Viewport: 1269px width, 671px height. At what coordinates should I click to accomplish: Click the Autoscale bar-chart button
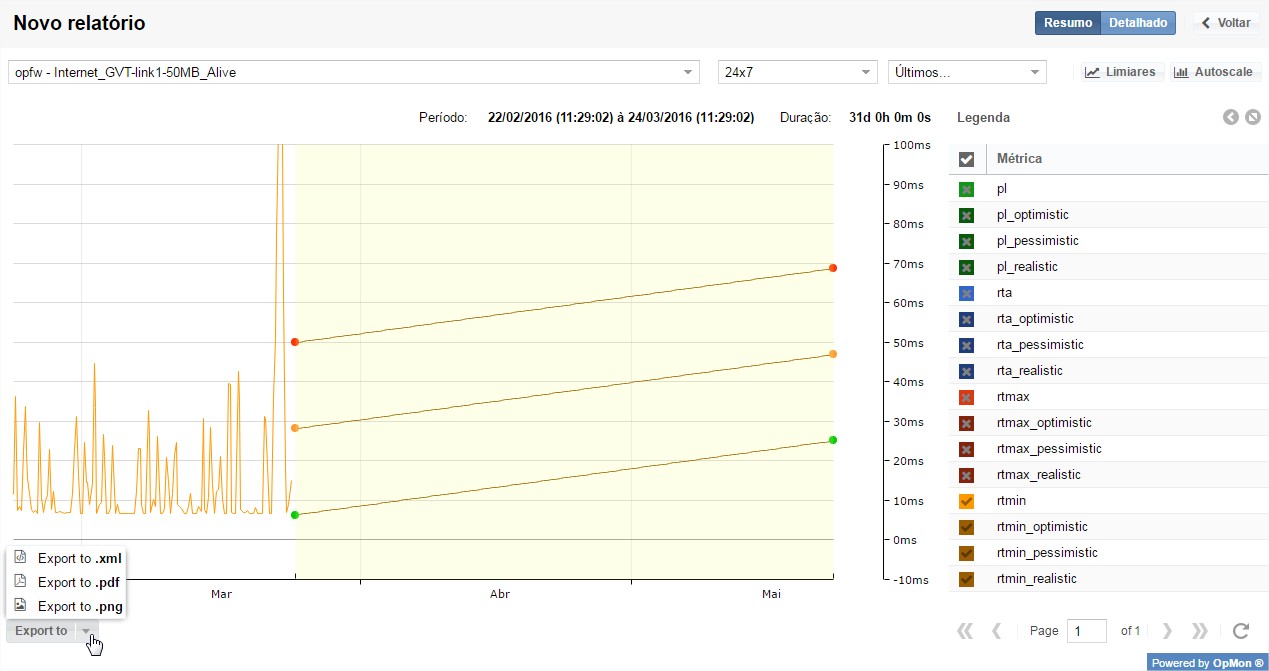point(1216,72)
